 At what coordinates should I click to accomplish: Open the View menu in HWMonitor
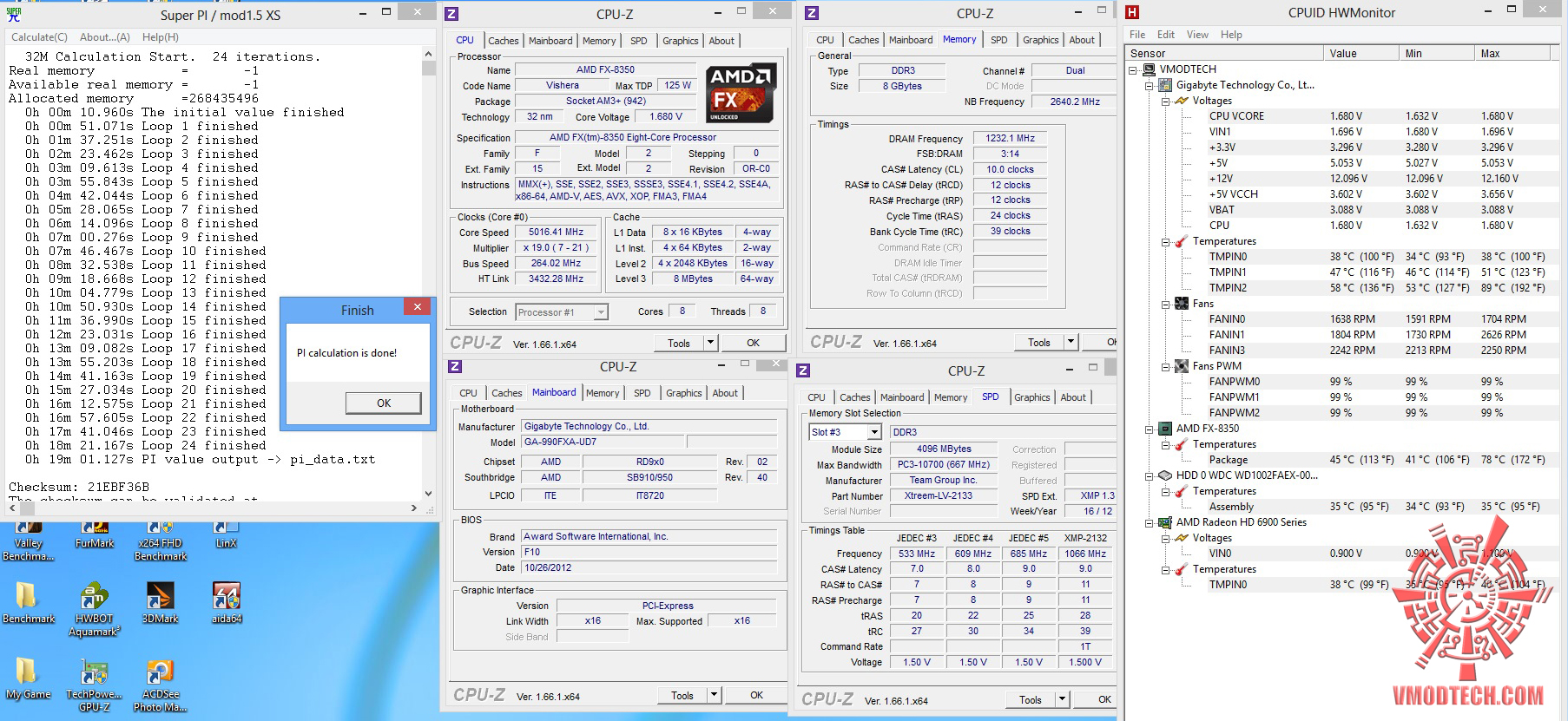click(1197, 35)
